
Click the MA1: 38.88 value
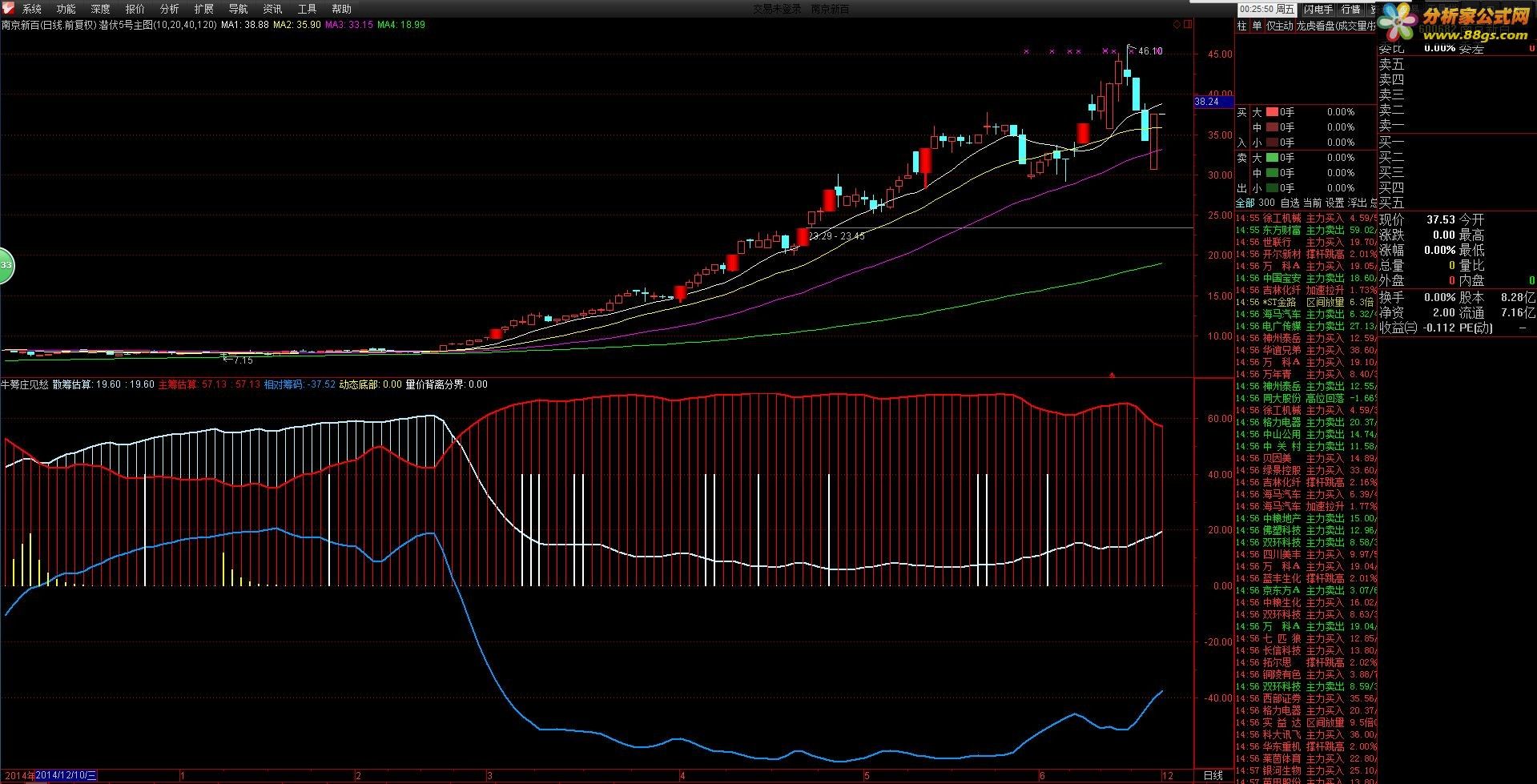pyautogui.click(x=245, y=25)
